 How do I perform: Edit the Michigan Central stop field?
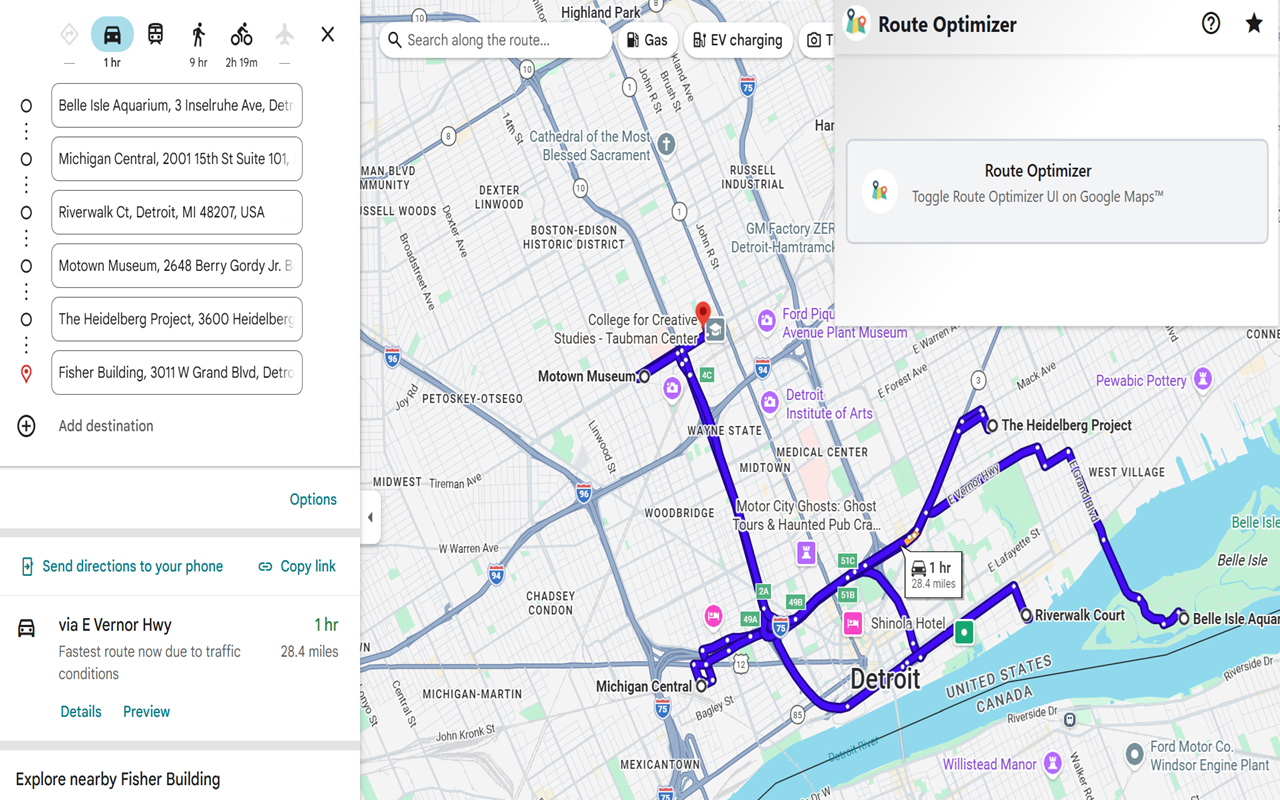pyautogui.click(x=177, y=159)
